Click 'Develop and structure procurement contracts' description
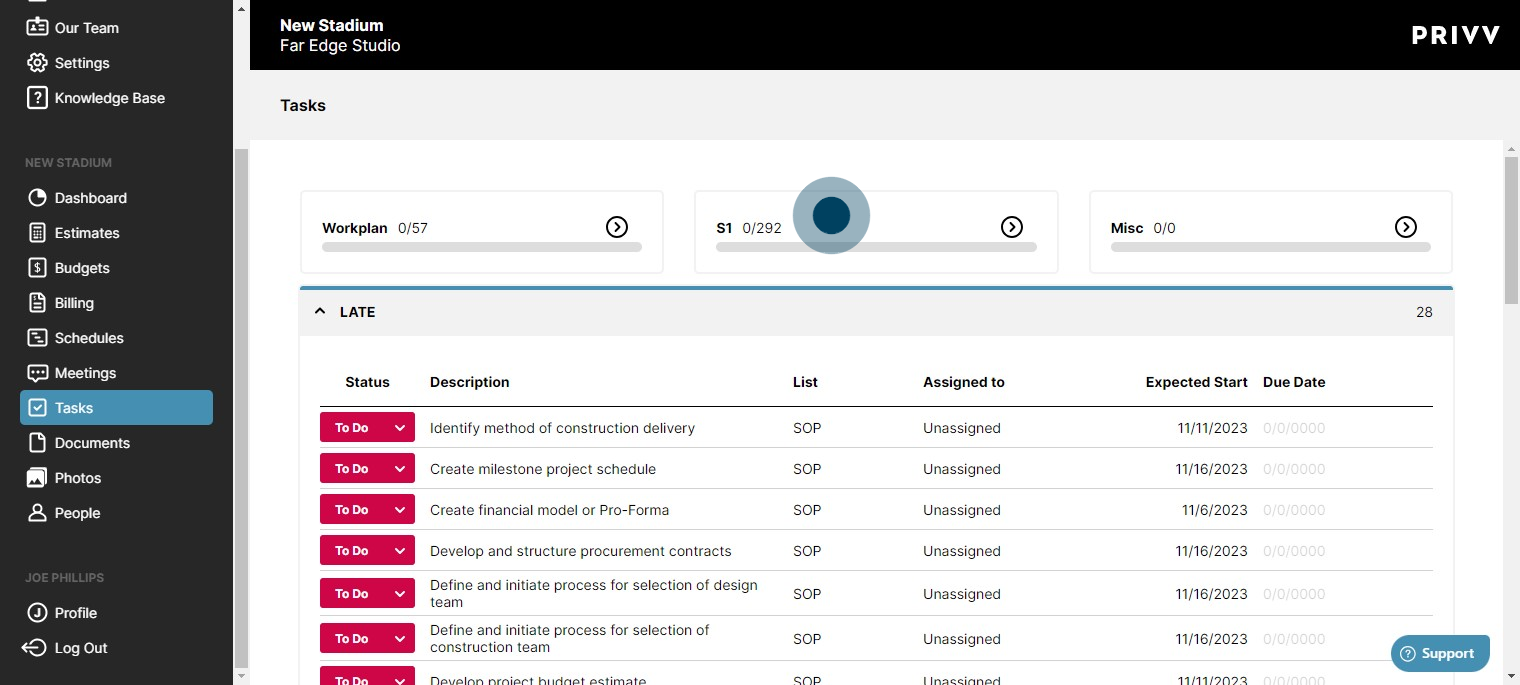Screen dimensions: 1520x685 581,551
